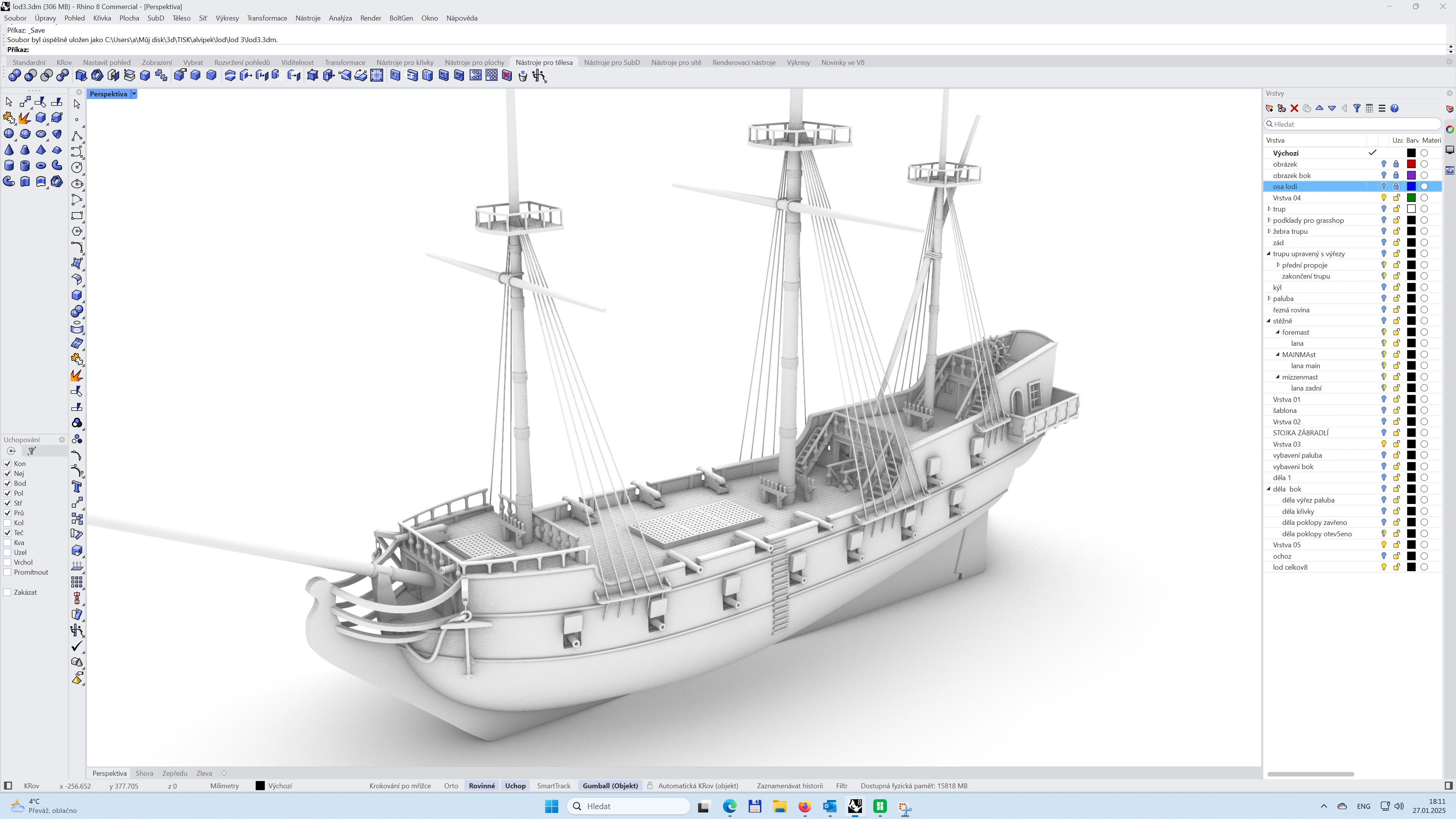Toggle visibility bulb of kýl layer
The image size is (1456, 819).
pos(1384,287)
